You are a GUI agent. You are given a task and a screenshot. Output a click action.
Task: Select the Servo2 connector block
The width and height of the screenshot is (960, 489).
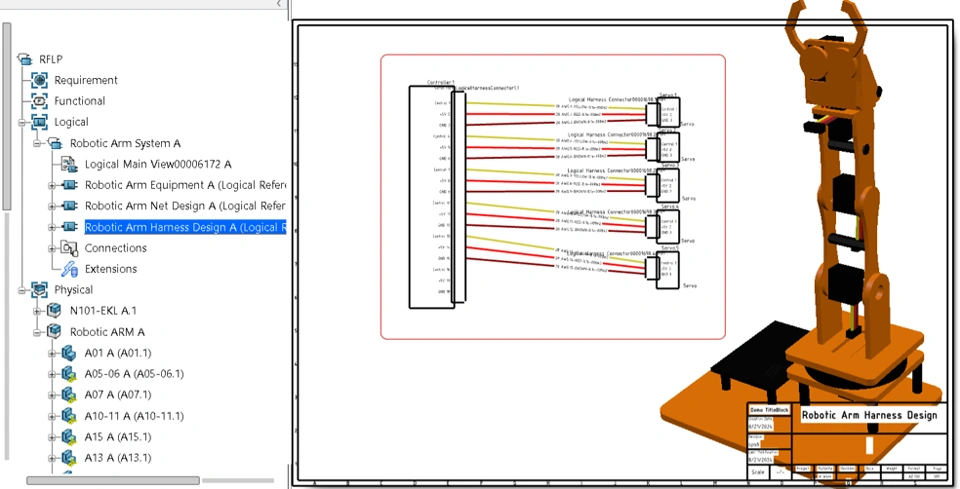tap(667, 148)
